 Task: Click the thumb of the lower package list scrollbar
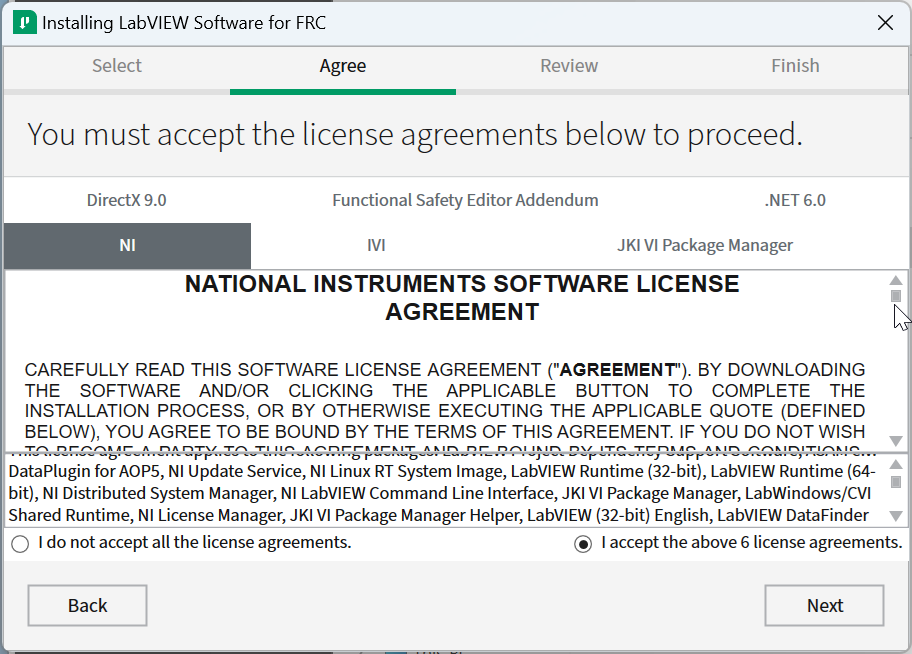[x=896, y=480]
